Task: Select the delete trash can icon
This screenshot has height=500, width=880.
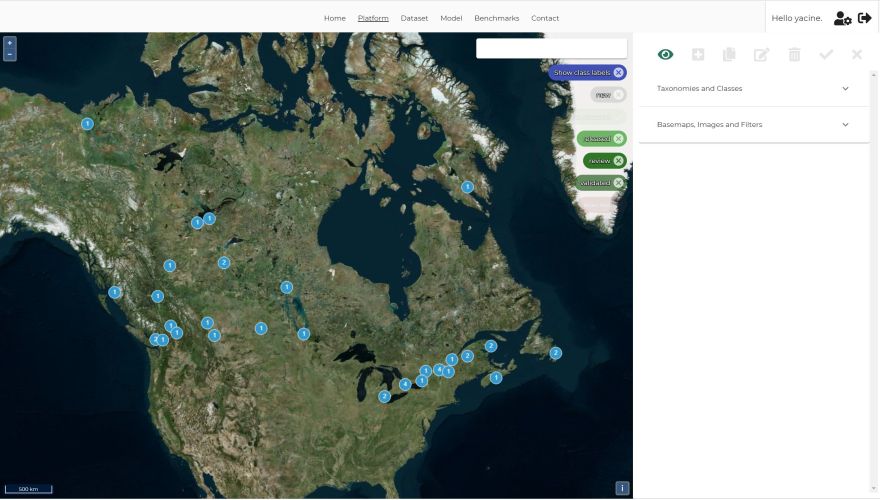Action: pyautogui.click(x=794, y=54)
